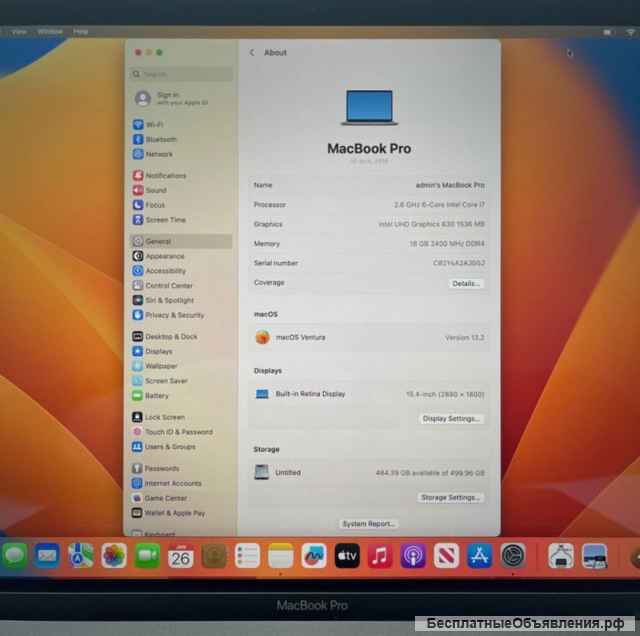Click the settings search field
Image resolution: width=640 pixels, height=636 pixels.
pyautogui.click(x=182, y=74)
